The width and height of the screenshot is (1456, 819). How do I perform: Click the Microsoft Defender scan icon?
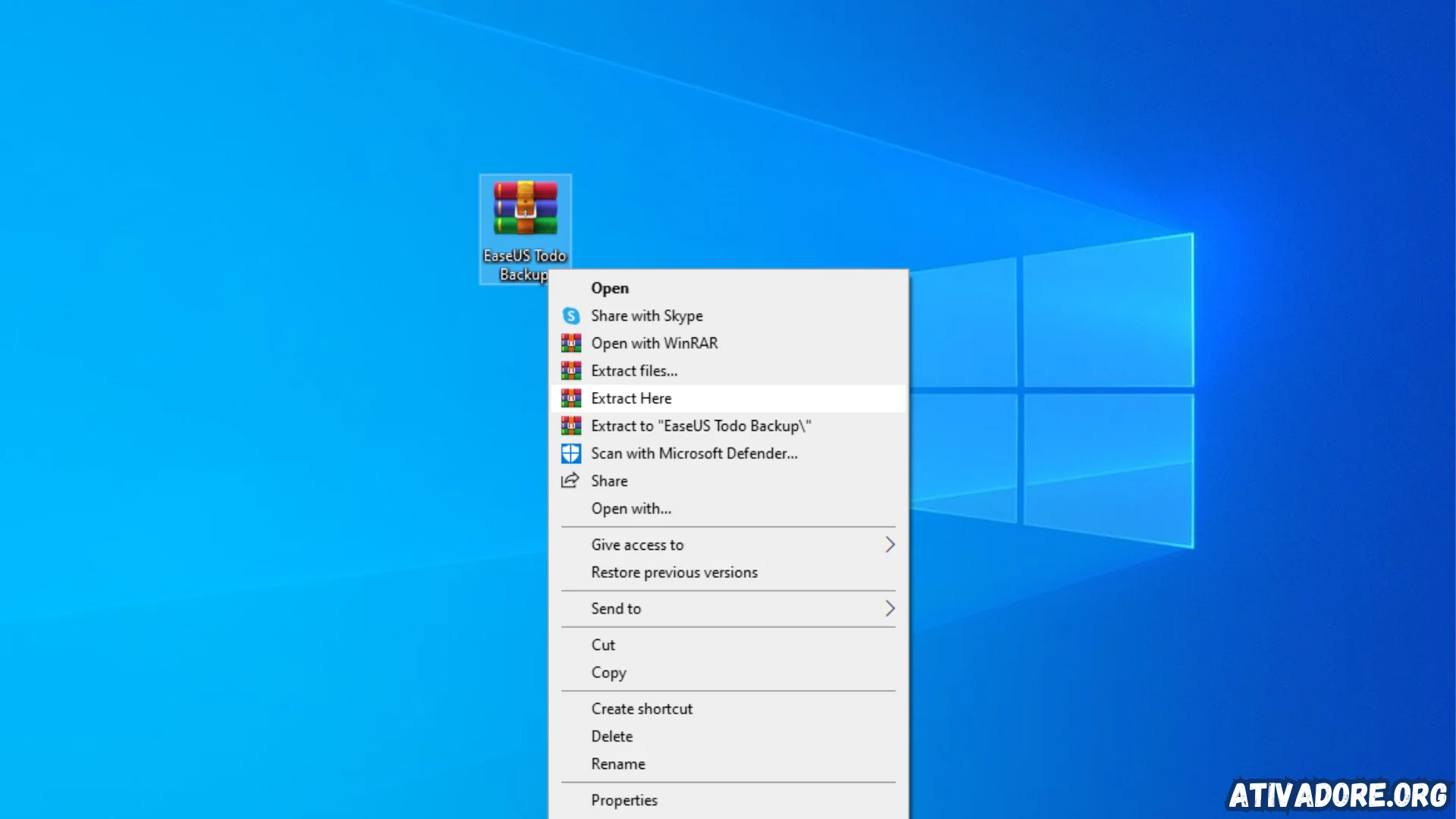point(570,453)
